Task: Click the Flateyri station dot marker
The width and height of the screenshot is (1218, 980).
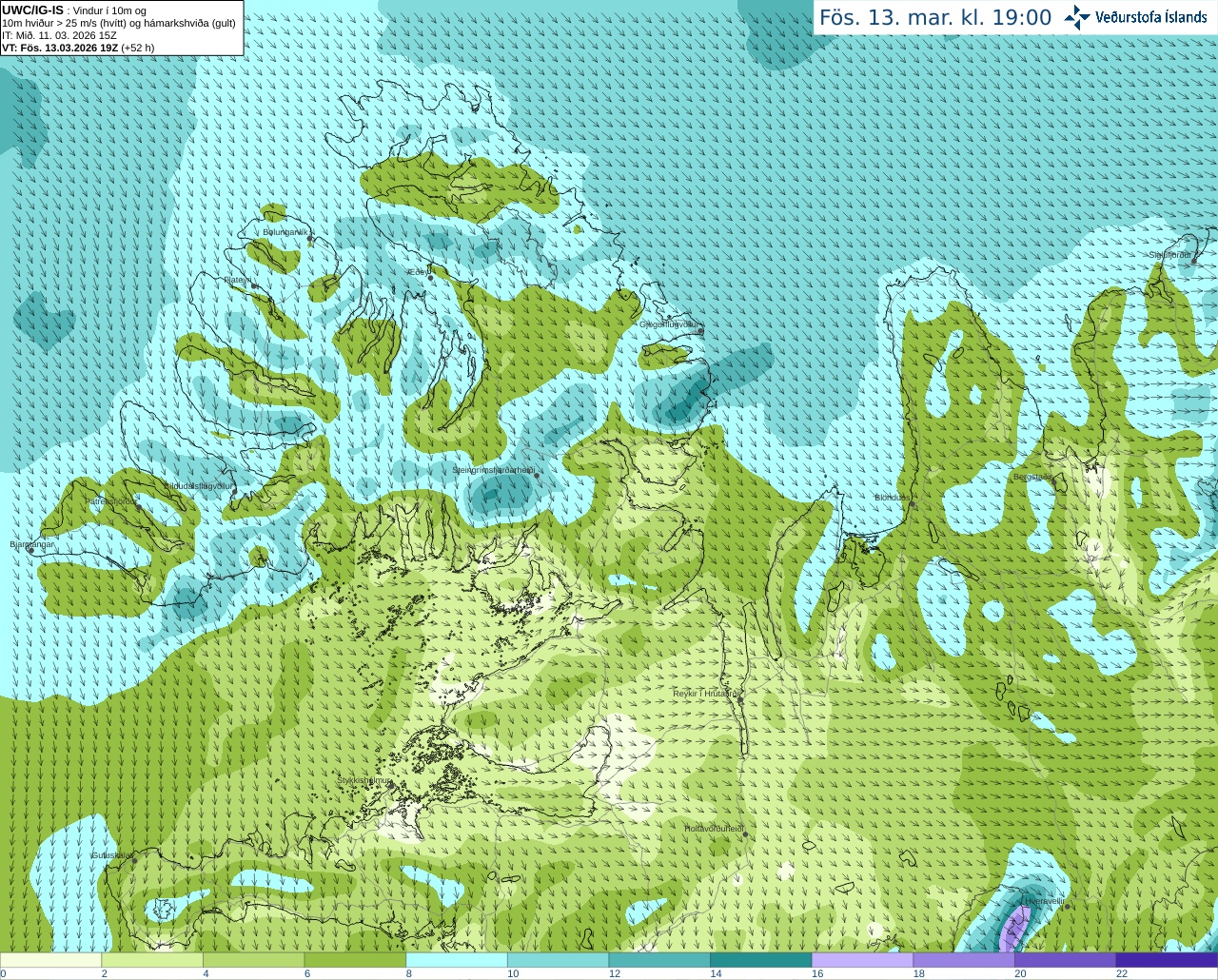Action: tap(254, 286)
